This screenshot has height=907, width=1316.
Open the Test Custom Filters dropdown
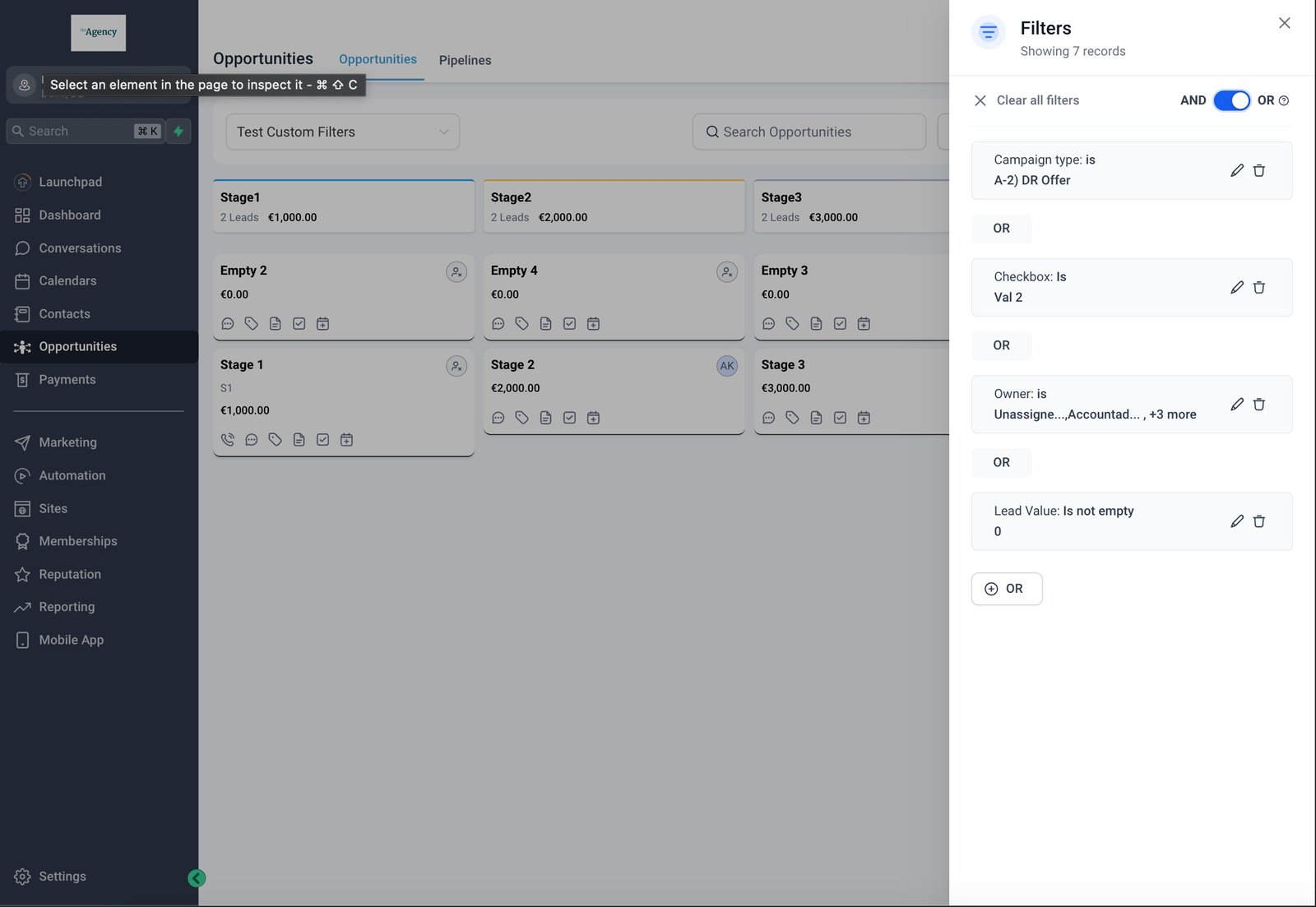pyautogui.click(x=342, y=132)
